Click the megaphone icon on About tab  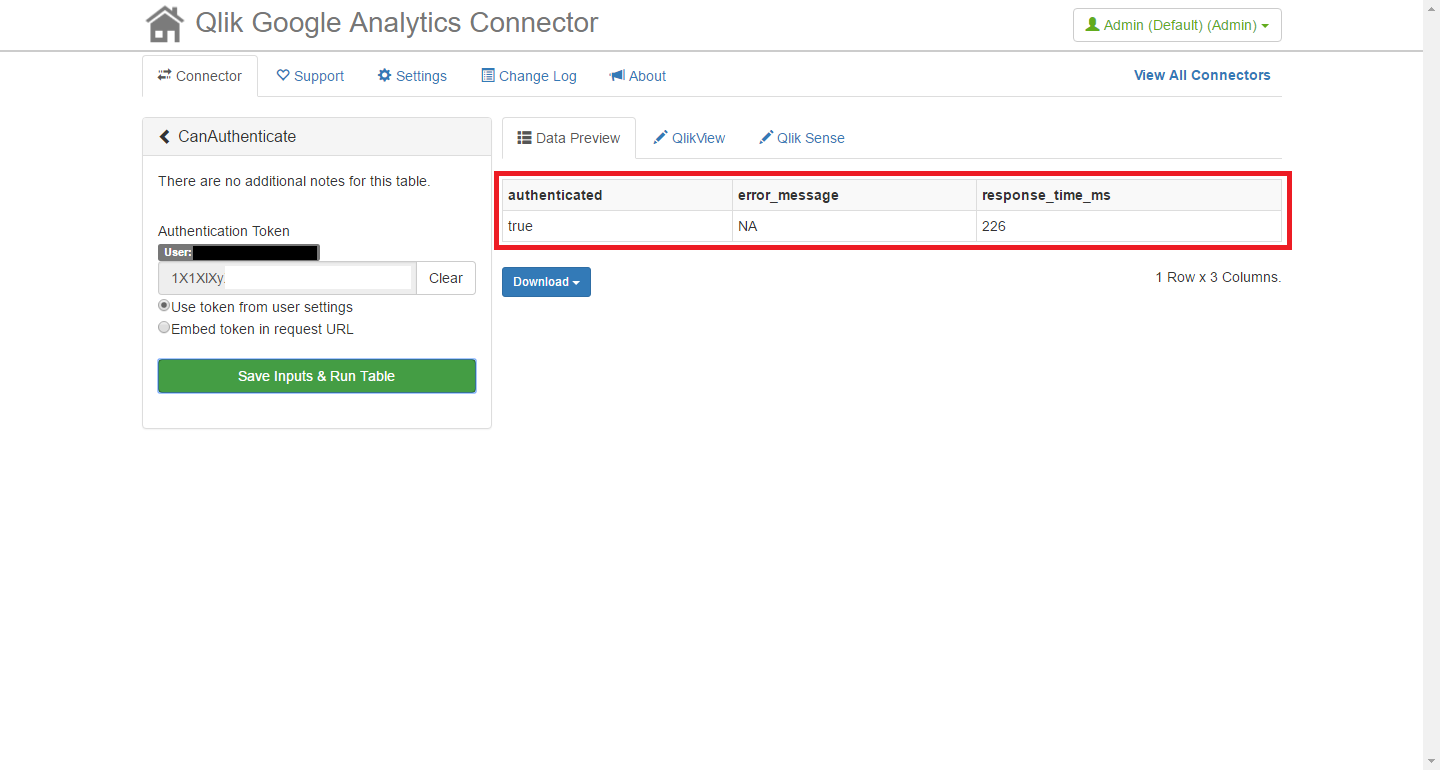tap(617, 75)
